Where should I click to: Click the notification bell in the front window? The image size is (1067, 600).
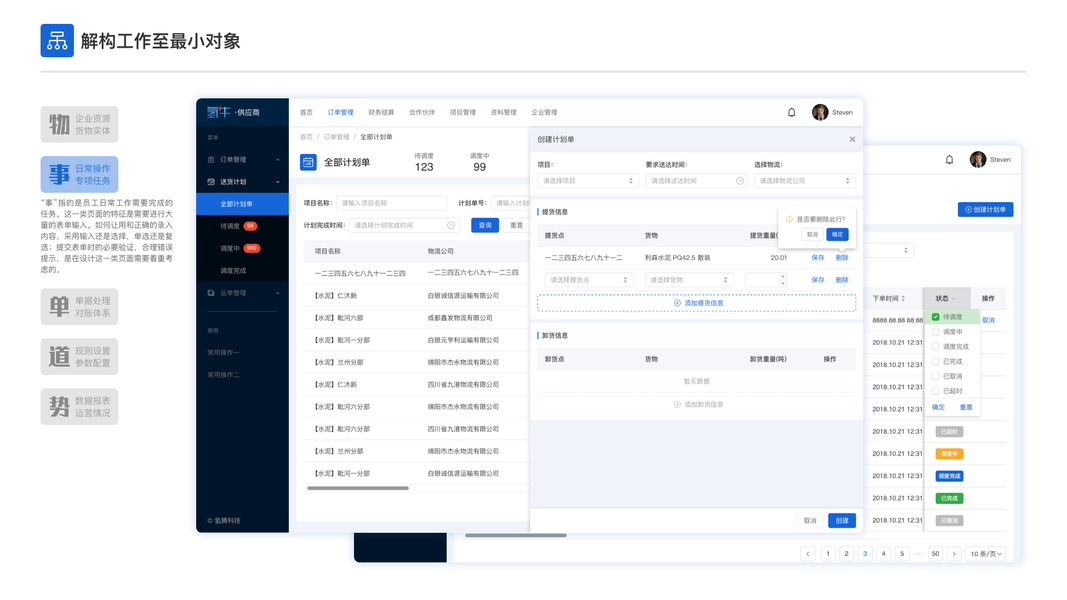pos(791,112)
